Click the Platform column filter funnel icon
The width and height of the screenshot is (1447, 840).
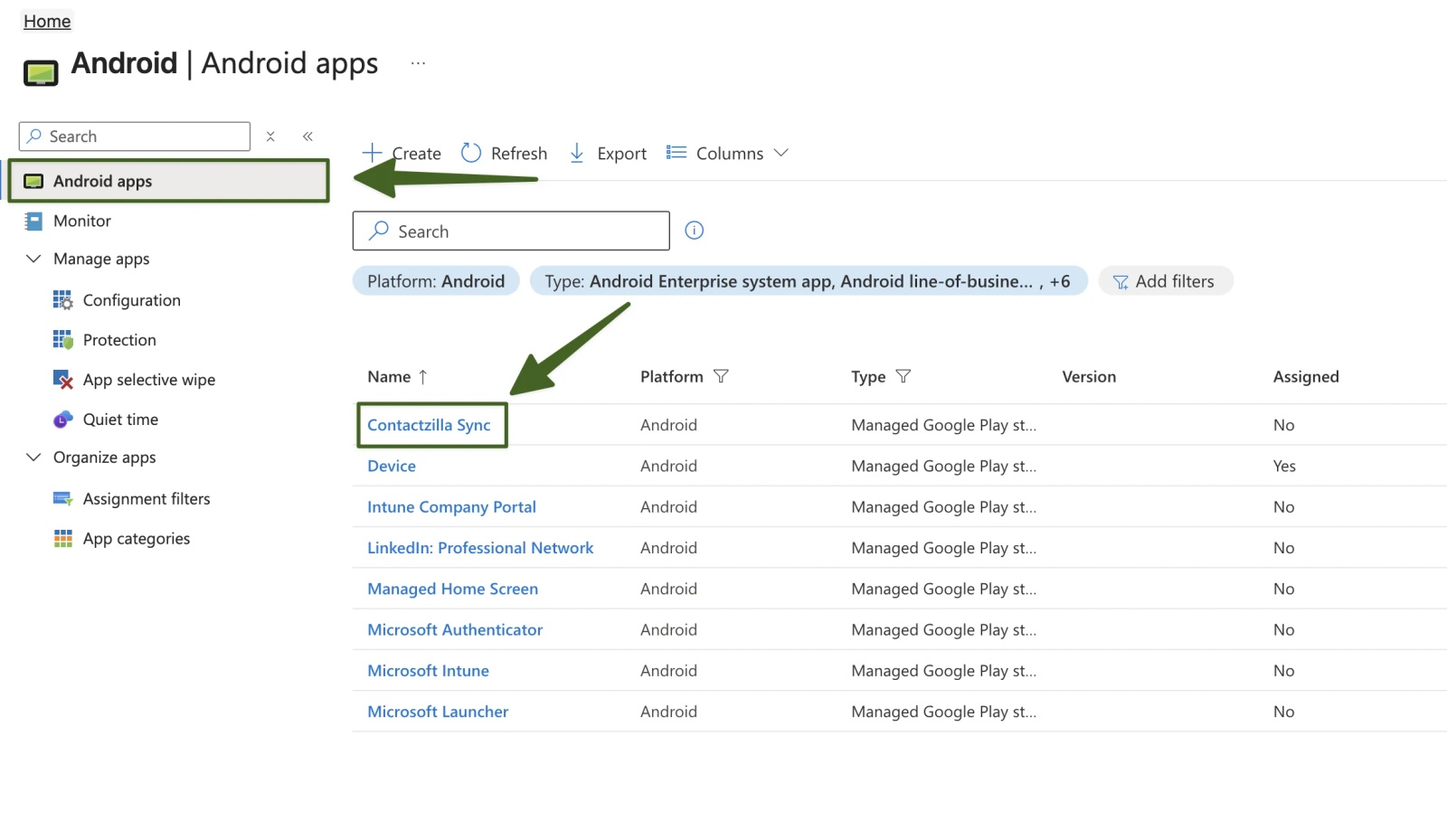pos(721,376)
